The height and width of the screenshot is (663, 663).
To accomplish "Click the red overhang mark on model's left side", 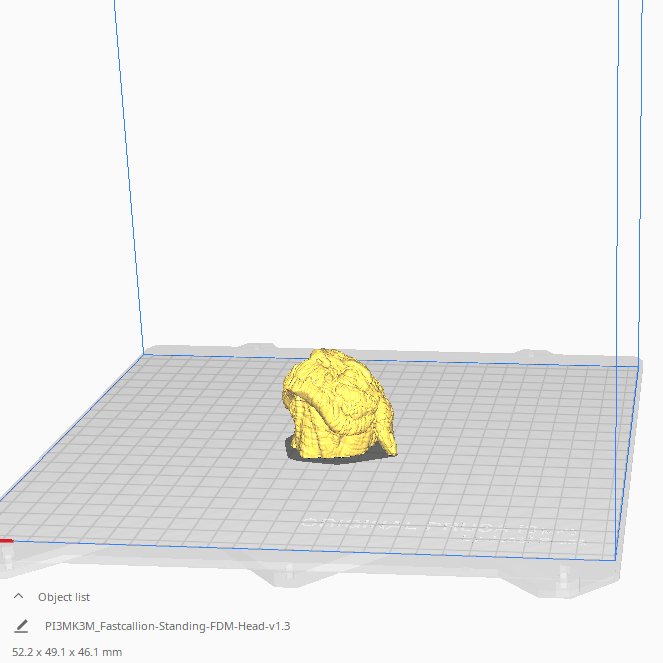I will coord(288,391).
